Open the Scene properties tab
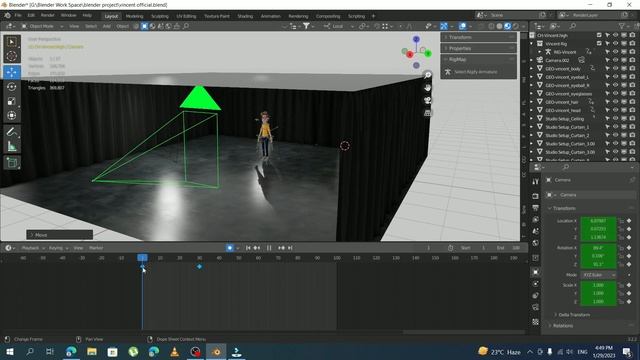 pos(536,231)
